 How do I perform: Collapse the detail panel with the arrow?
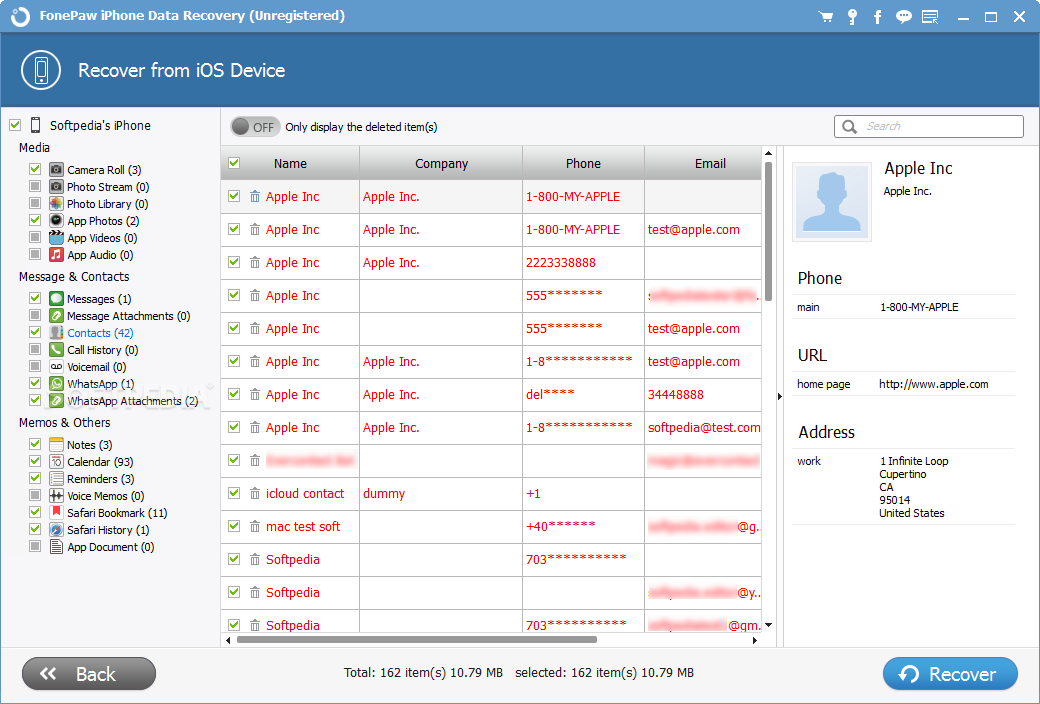tap(779, 396)
